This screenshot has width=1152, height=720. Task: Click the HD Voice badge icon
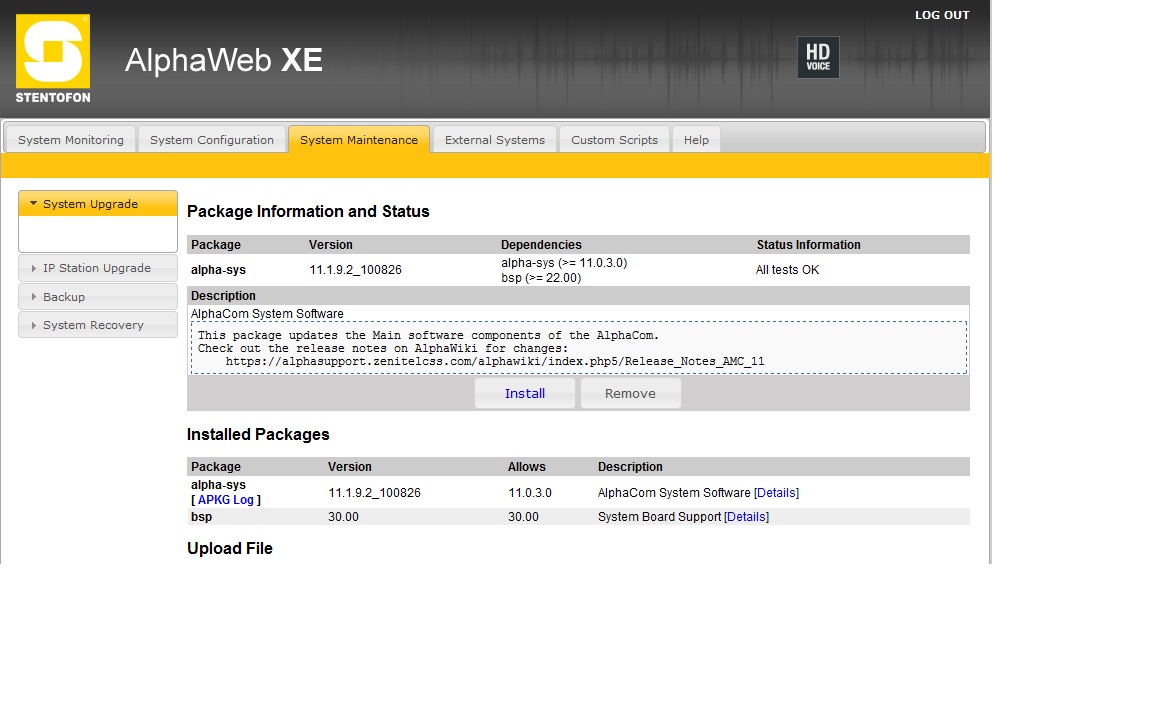tap(817, 58)
